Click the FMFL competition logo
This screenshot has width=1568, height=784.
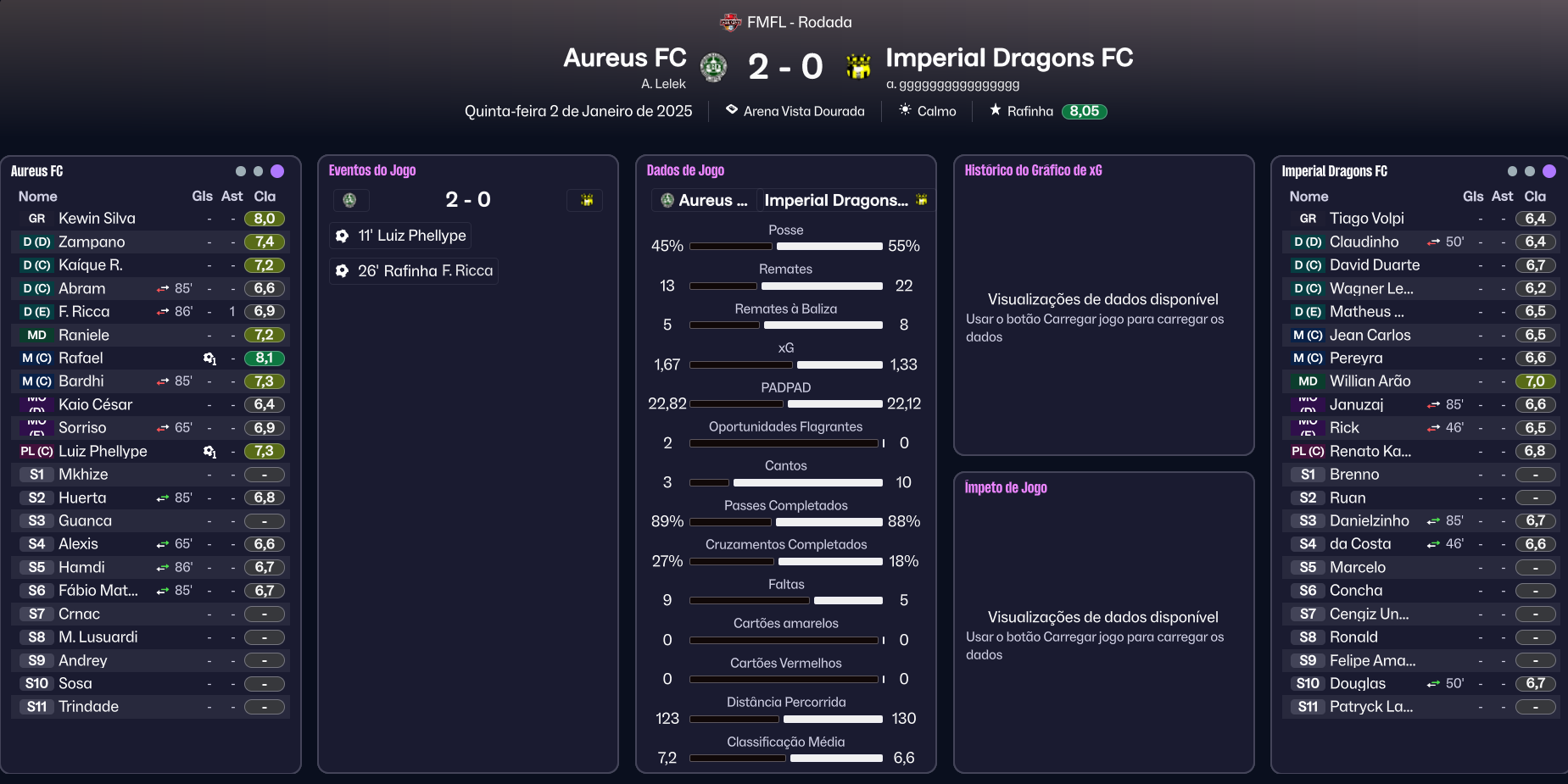[x=730, y=22]
